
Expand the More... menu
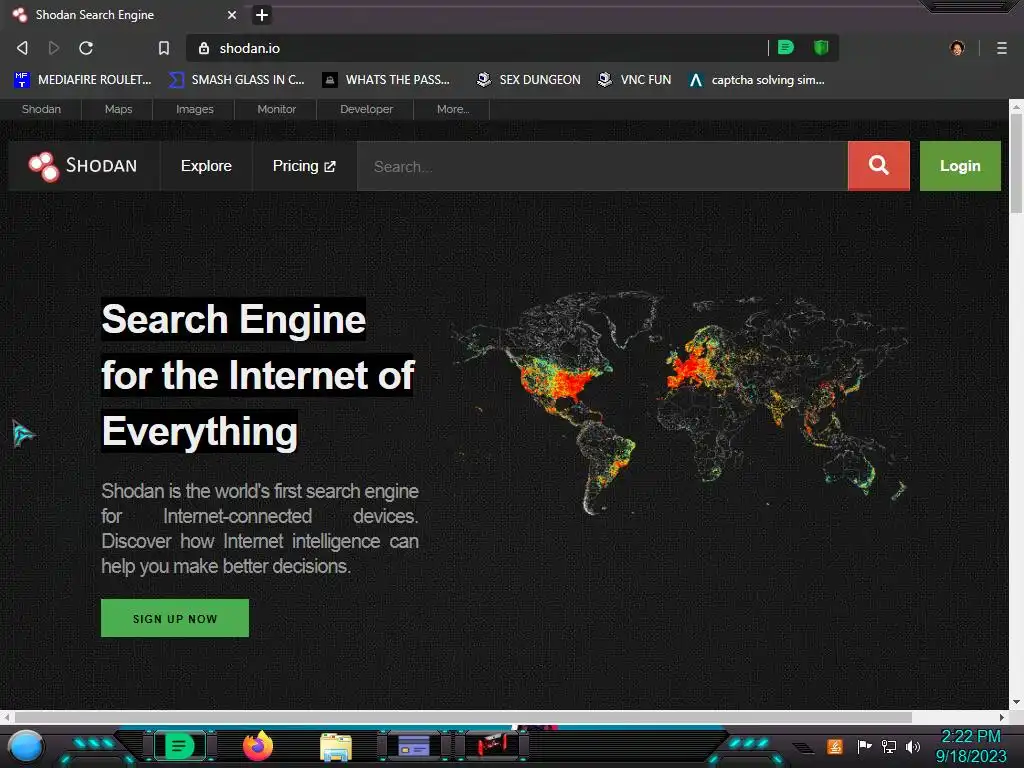click(453, 109)
